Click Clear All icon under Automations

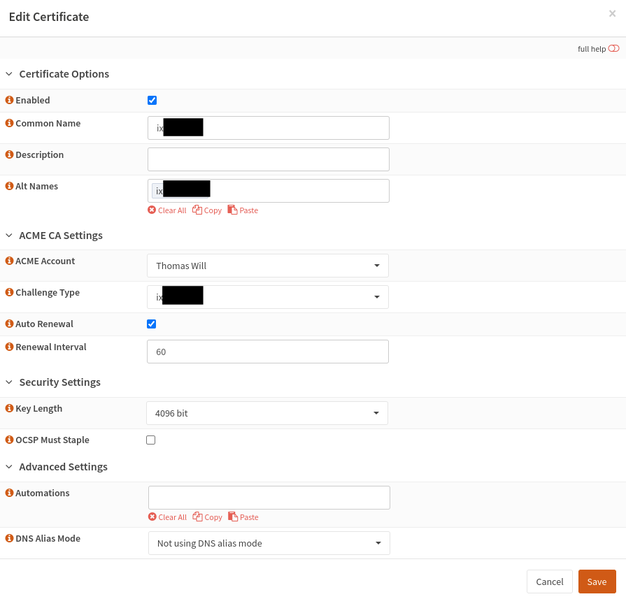click(x=152, y=517)
